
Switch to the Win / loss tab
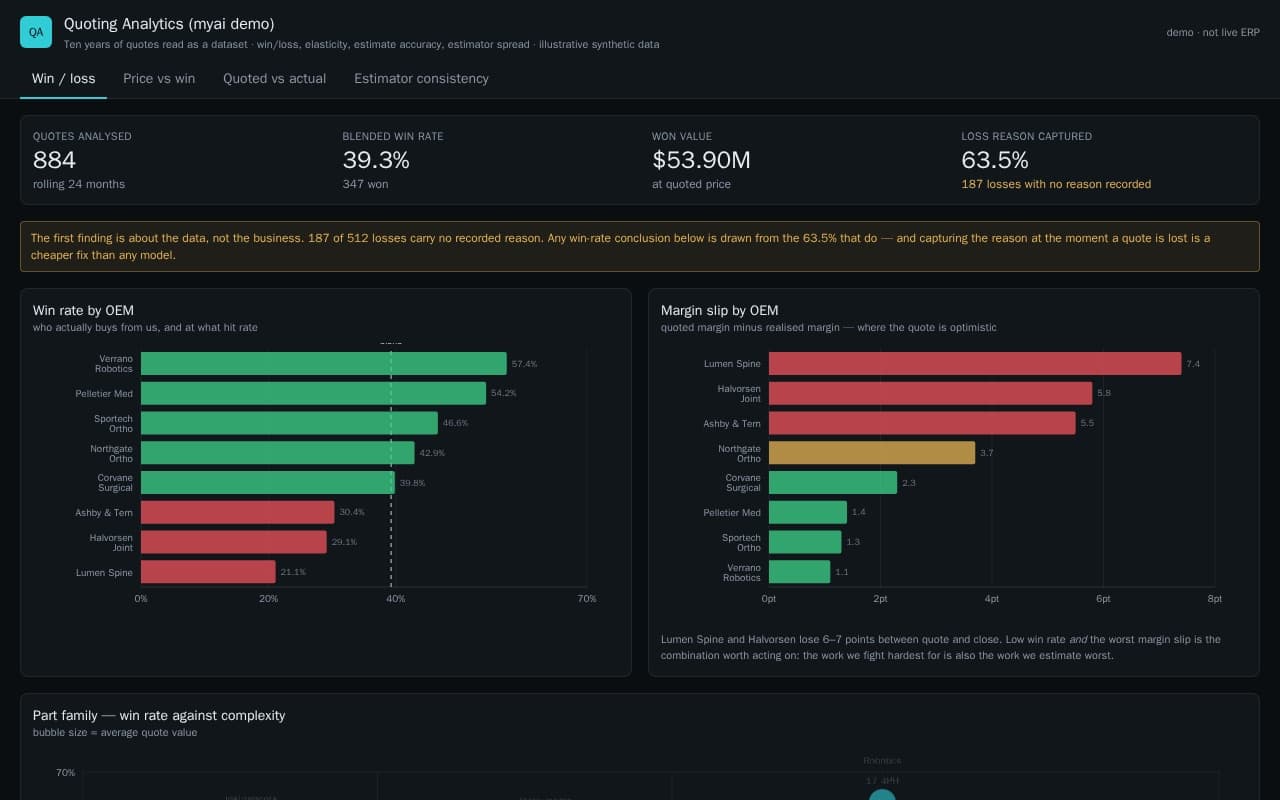(x=63, y=78)
